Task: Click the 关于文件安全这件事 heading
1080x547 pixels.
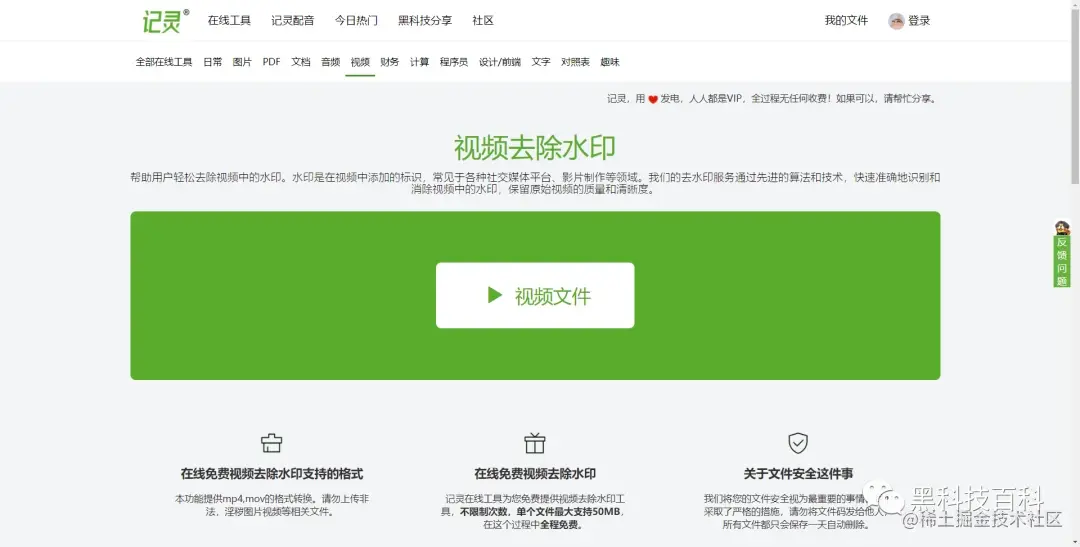Action: pyautogui.click(x=798, y=474)
